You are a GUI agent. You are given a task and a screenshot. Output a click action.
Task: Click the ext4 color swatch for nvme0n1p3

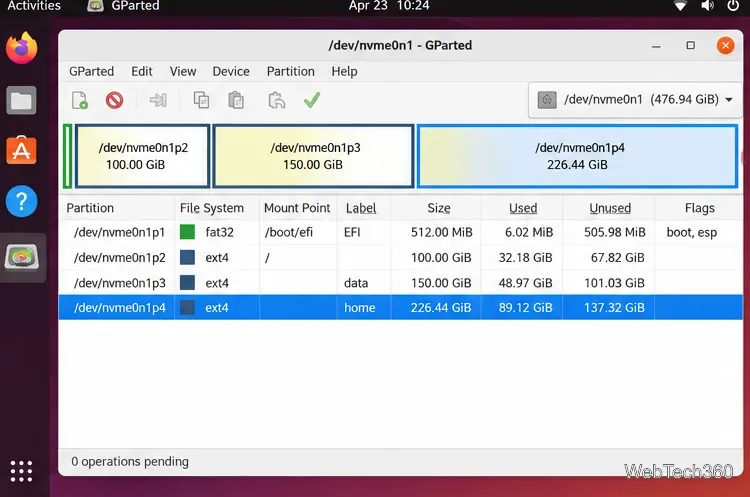point(188,283)
